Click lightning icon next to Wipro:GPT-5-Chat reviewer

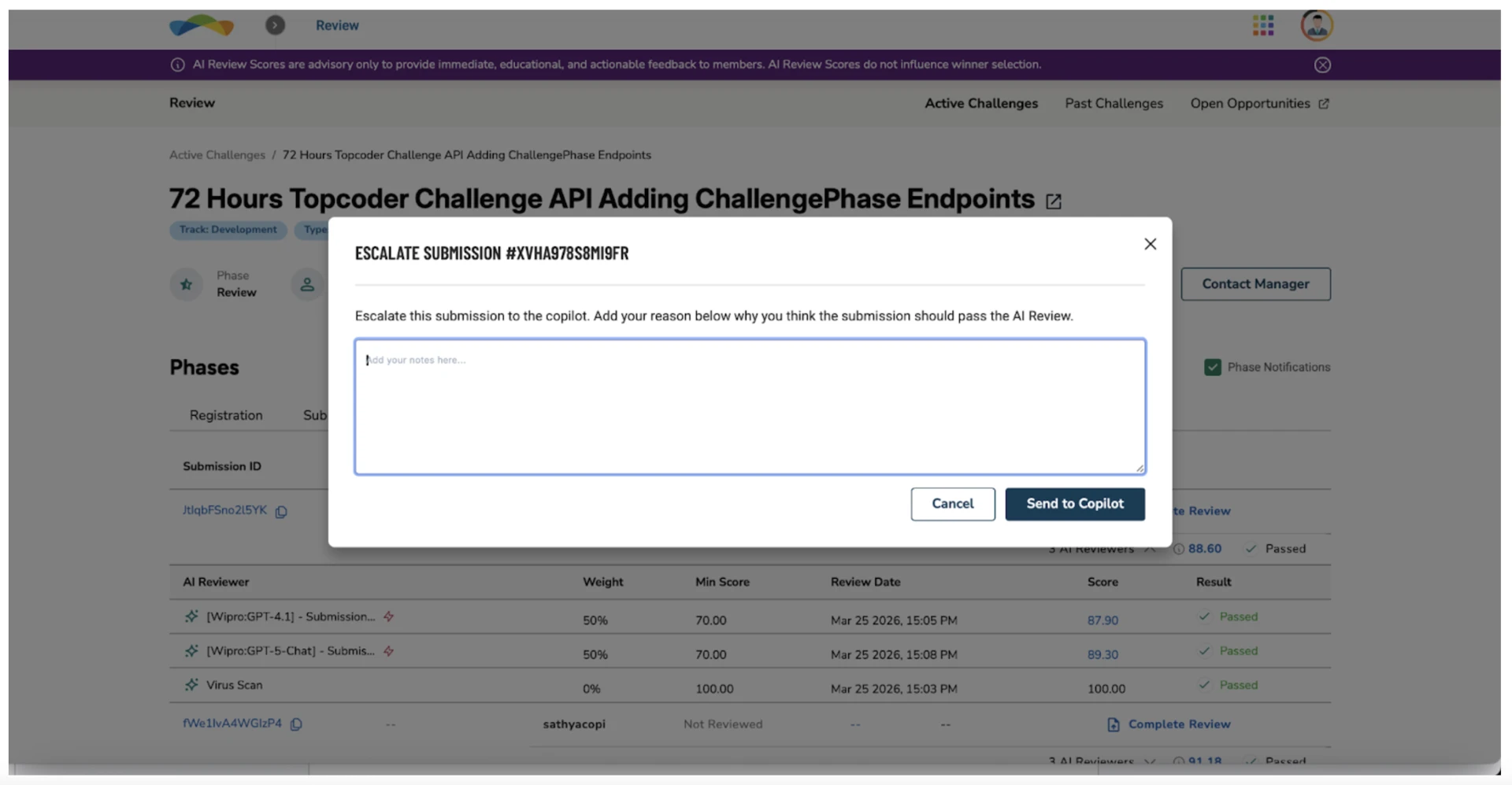click(x=388, y=651)
